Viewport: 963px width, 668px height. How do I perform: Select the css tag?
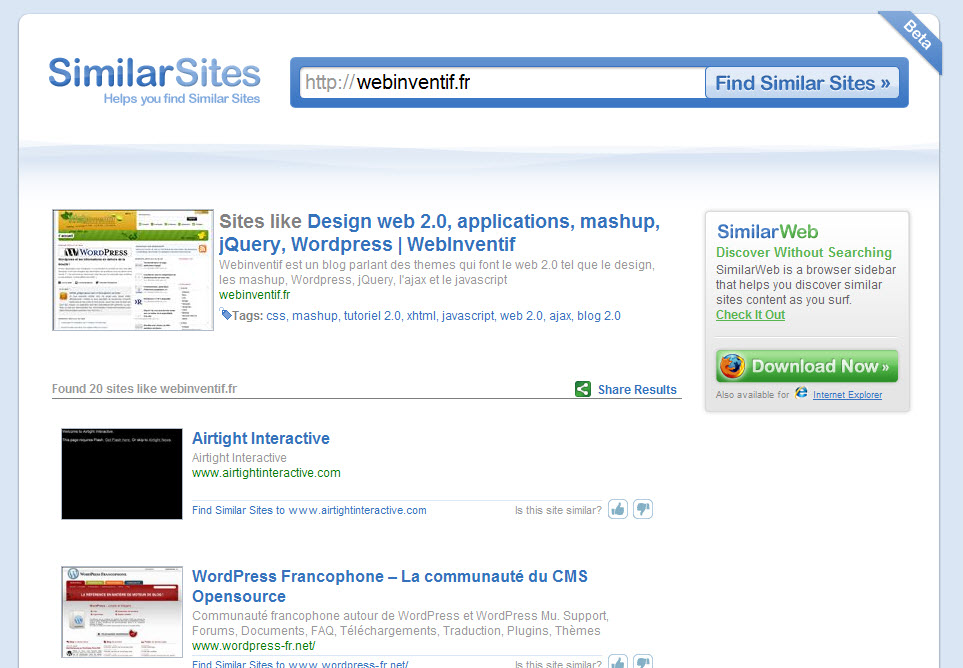point(276,316)
